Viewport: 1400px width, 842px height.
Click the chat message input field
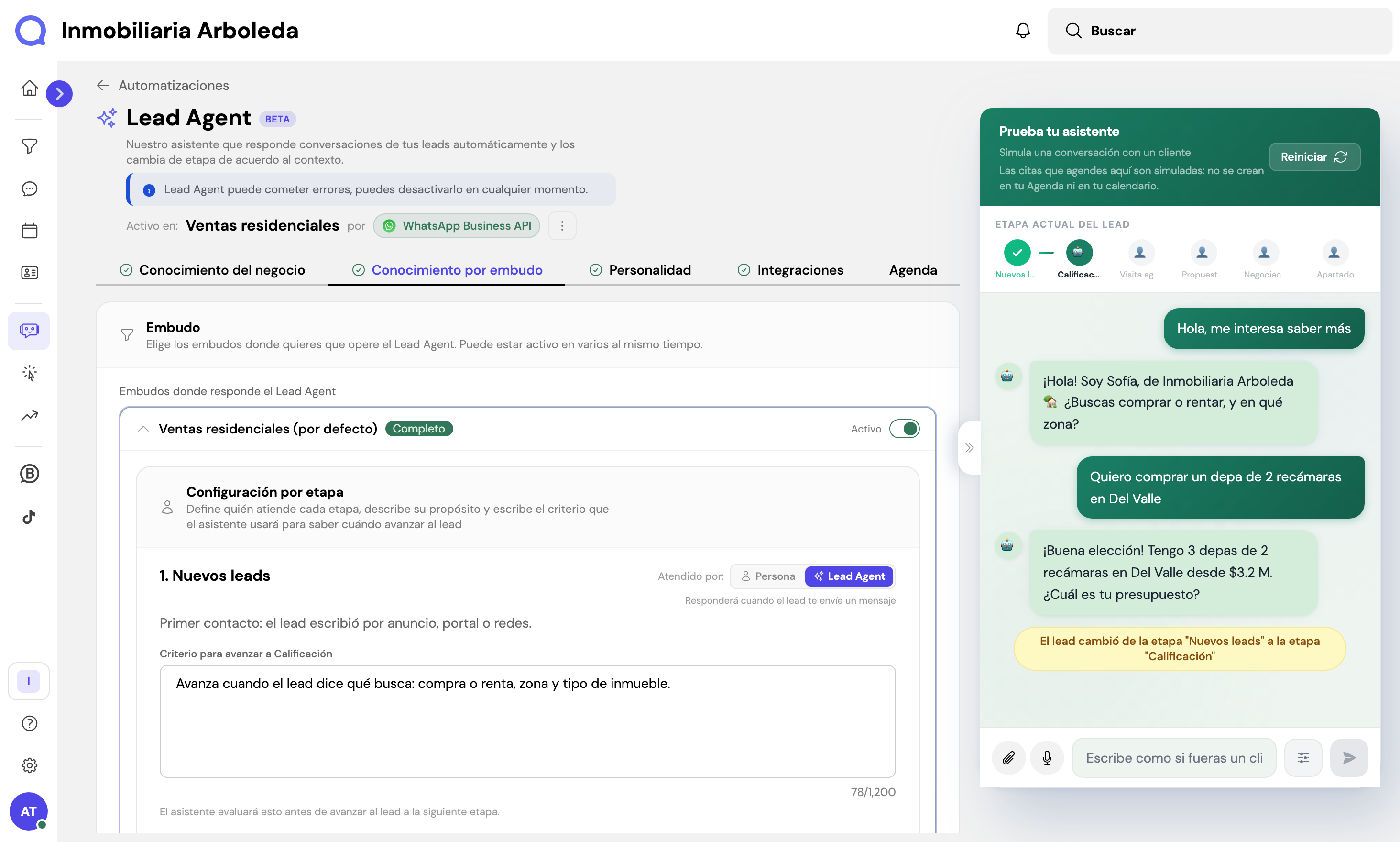click(1174, 758)
